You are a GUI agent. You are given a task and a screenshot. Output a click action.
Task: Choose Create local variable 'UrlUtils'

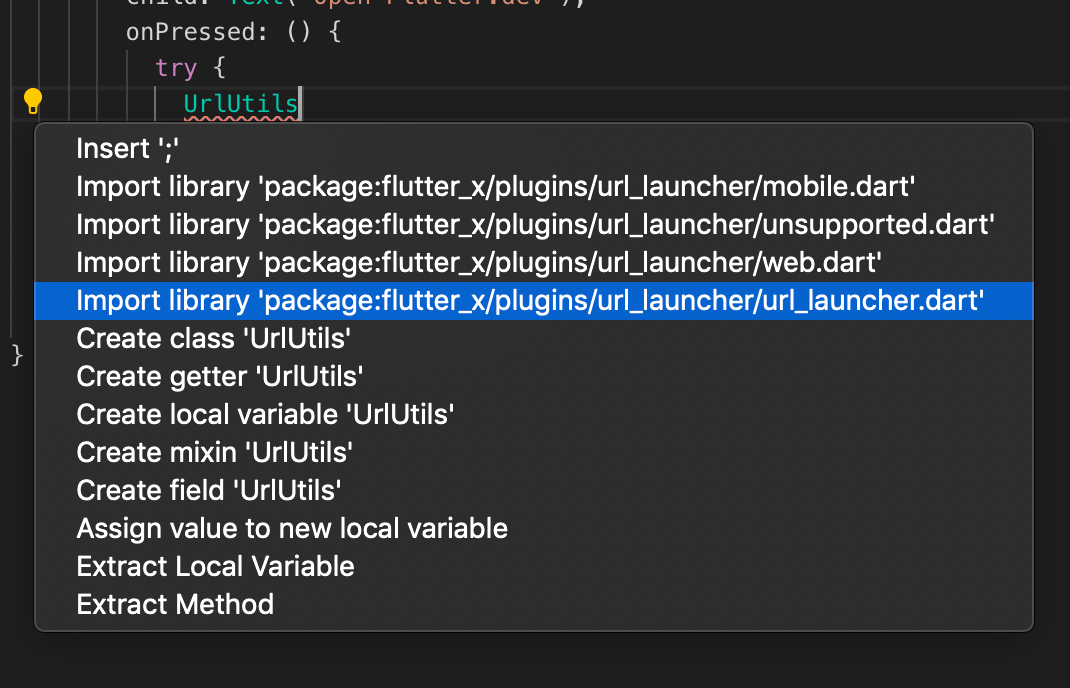(x=534, y=414)
